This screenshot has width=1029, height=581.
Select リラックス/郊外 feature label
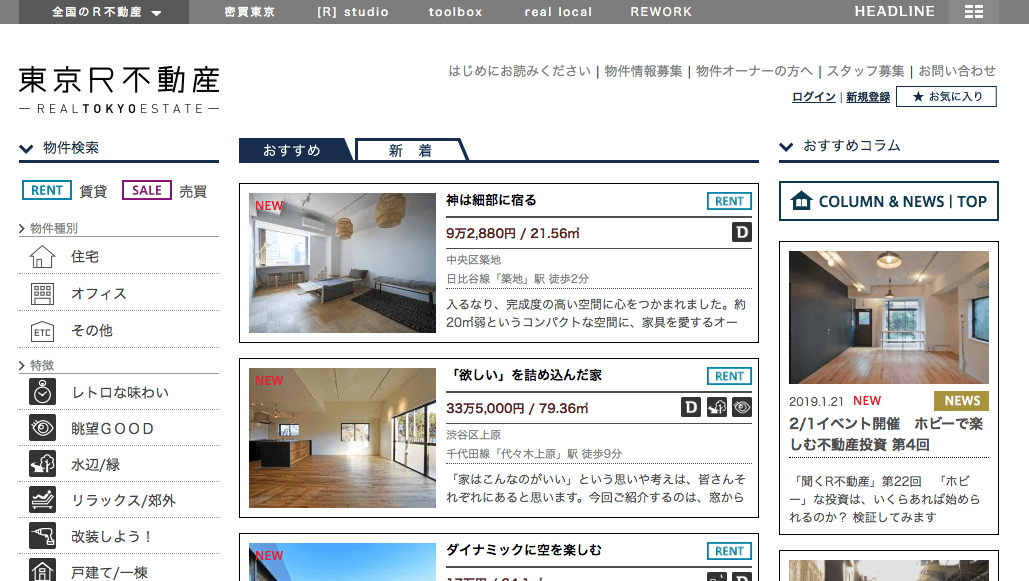(123, 501)
